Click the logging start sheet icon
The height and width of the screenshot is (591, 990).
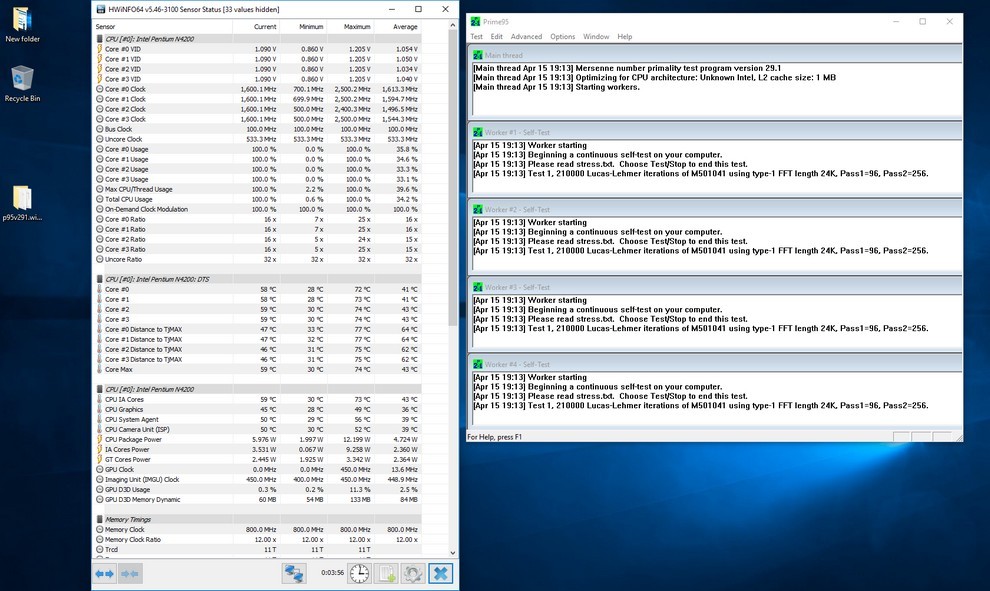click(386, 573)
